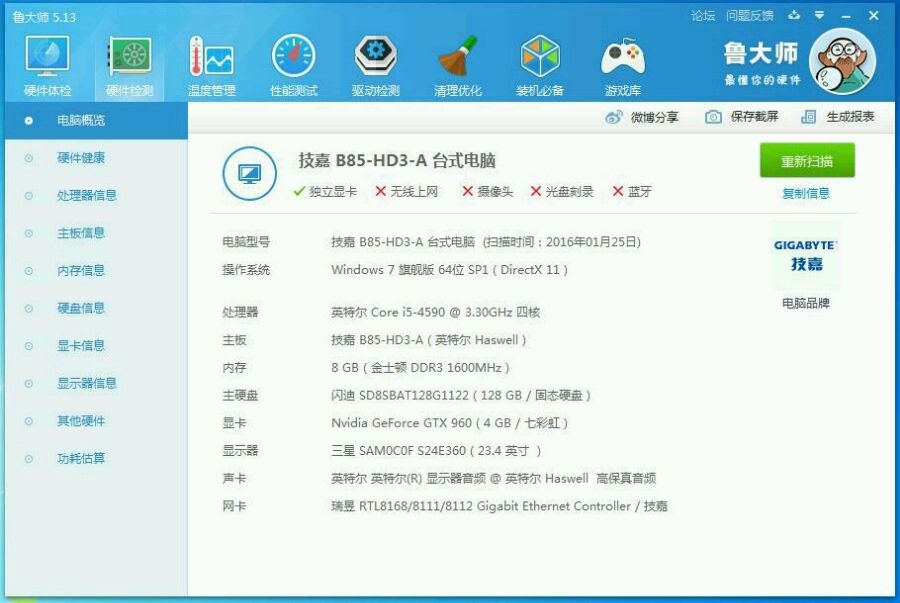Click the Weibo share icon

click(x=614, y=117)
